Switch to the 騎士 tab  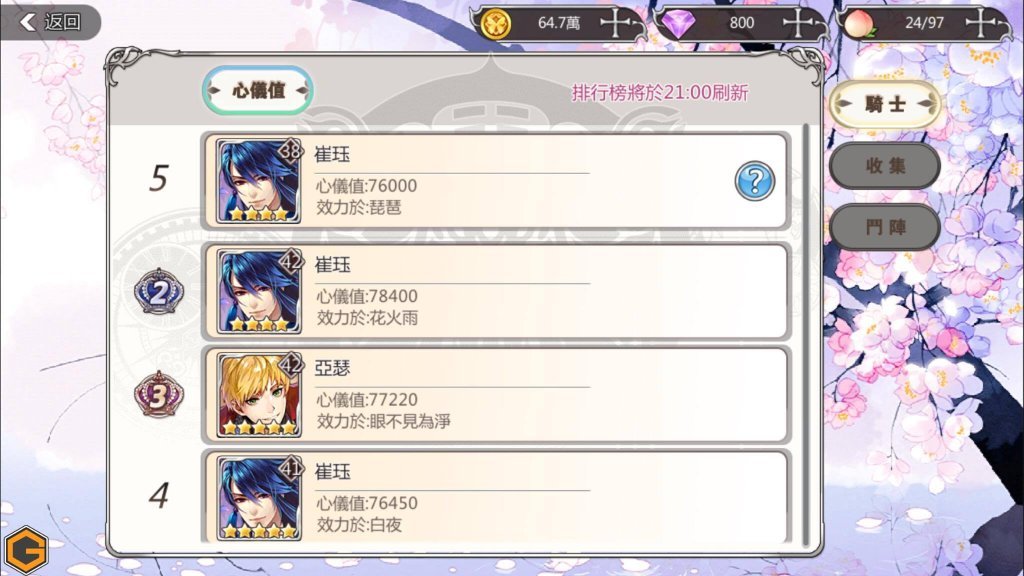885,104
